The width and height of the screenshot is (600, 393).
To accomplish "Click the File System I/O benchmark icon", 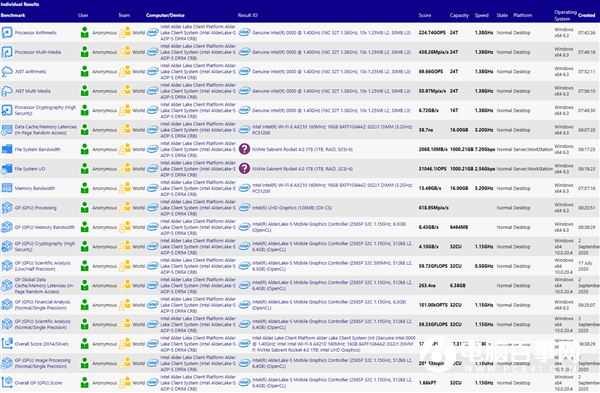I will (7, 169).
